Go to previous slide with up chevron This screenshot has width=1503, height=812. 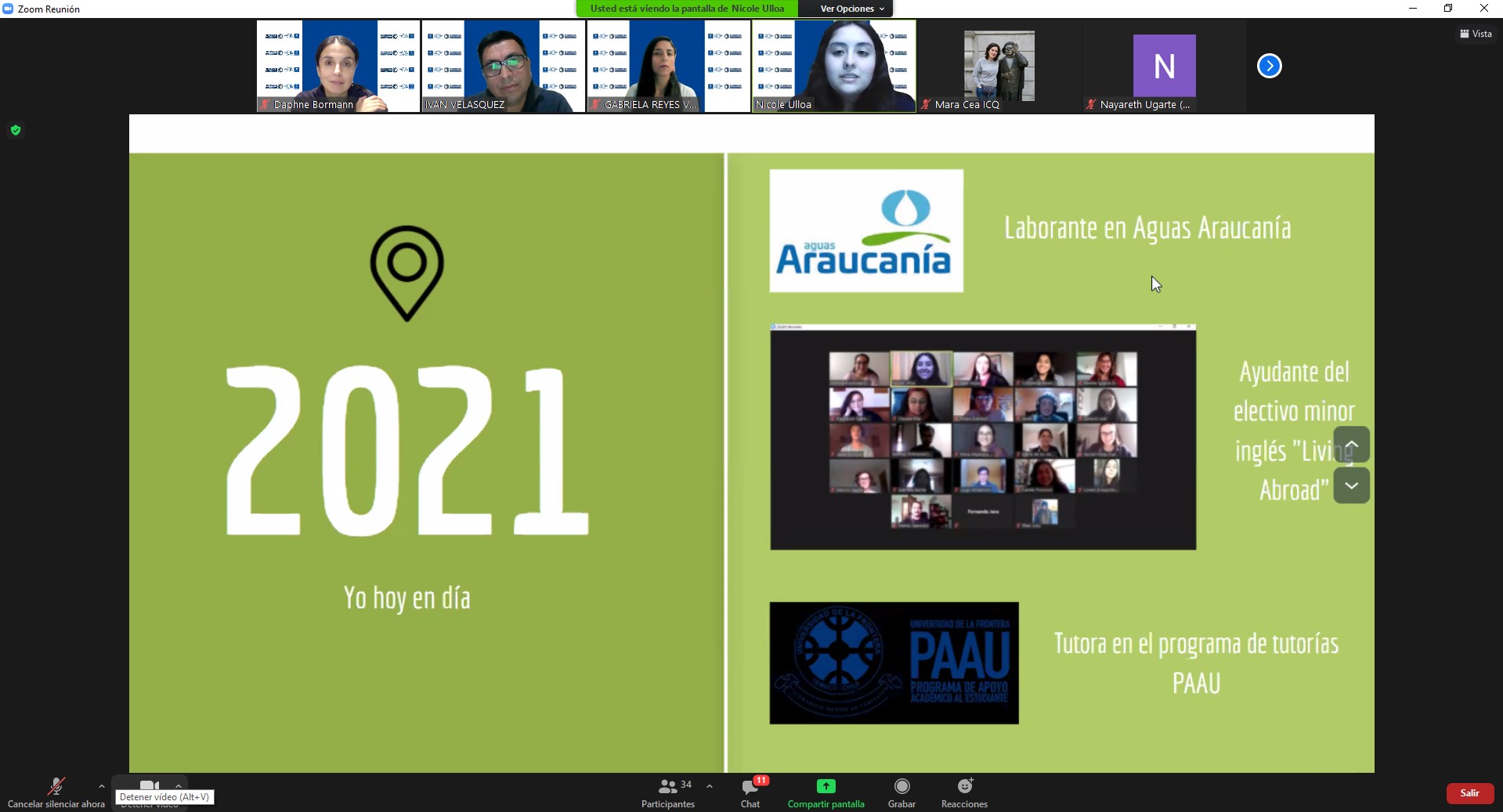click(x=1351, y=445)
